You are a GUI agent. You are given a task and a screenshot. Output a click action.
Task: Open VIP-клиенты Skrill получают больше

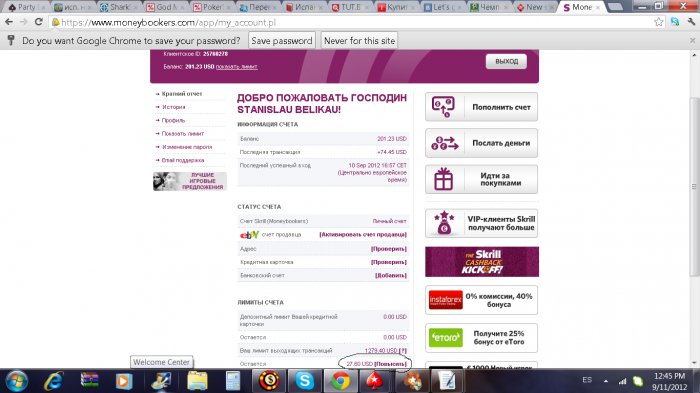pos(481,223)
